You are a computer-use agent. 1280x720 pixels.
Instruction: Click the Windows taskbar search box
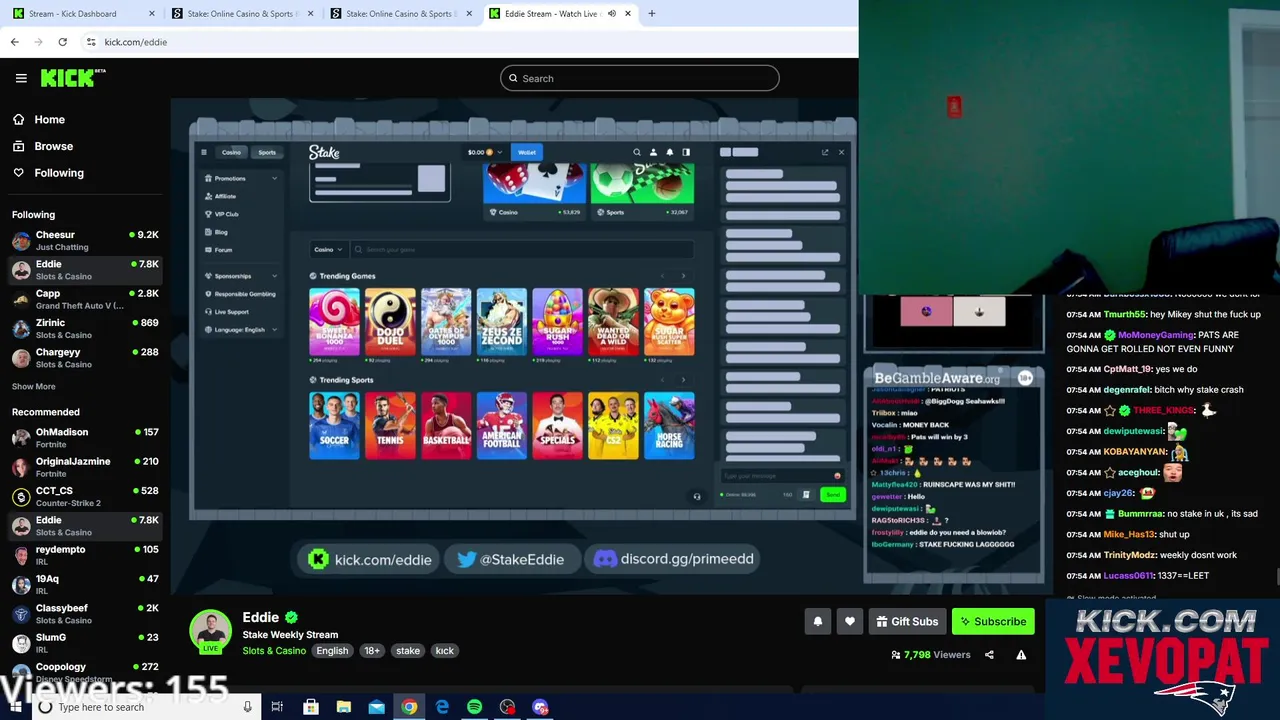145,707
